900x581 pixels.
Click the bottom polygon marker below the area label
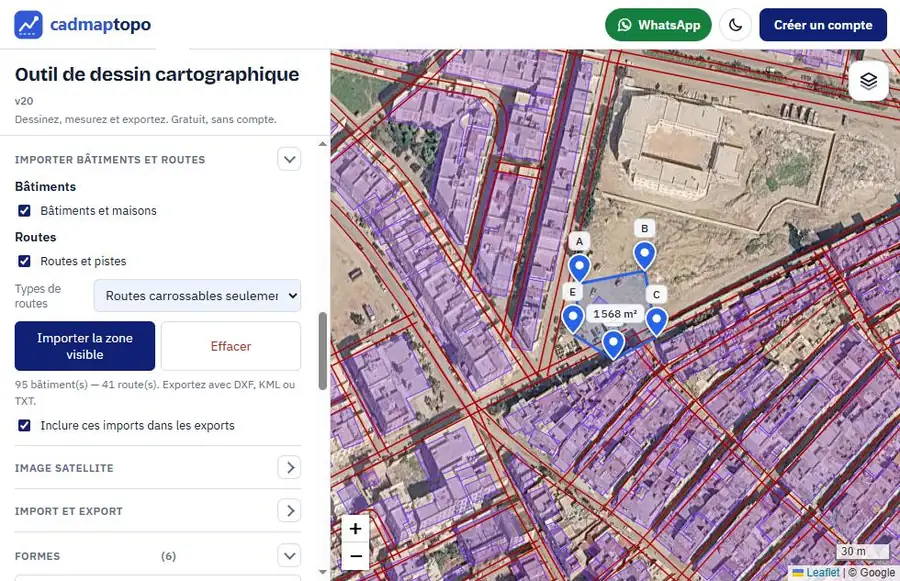click(613, 344)
